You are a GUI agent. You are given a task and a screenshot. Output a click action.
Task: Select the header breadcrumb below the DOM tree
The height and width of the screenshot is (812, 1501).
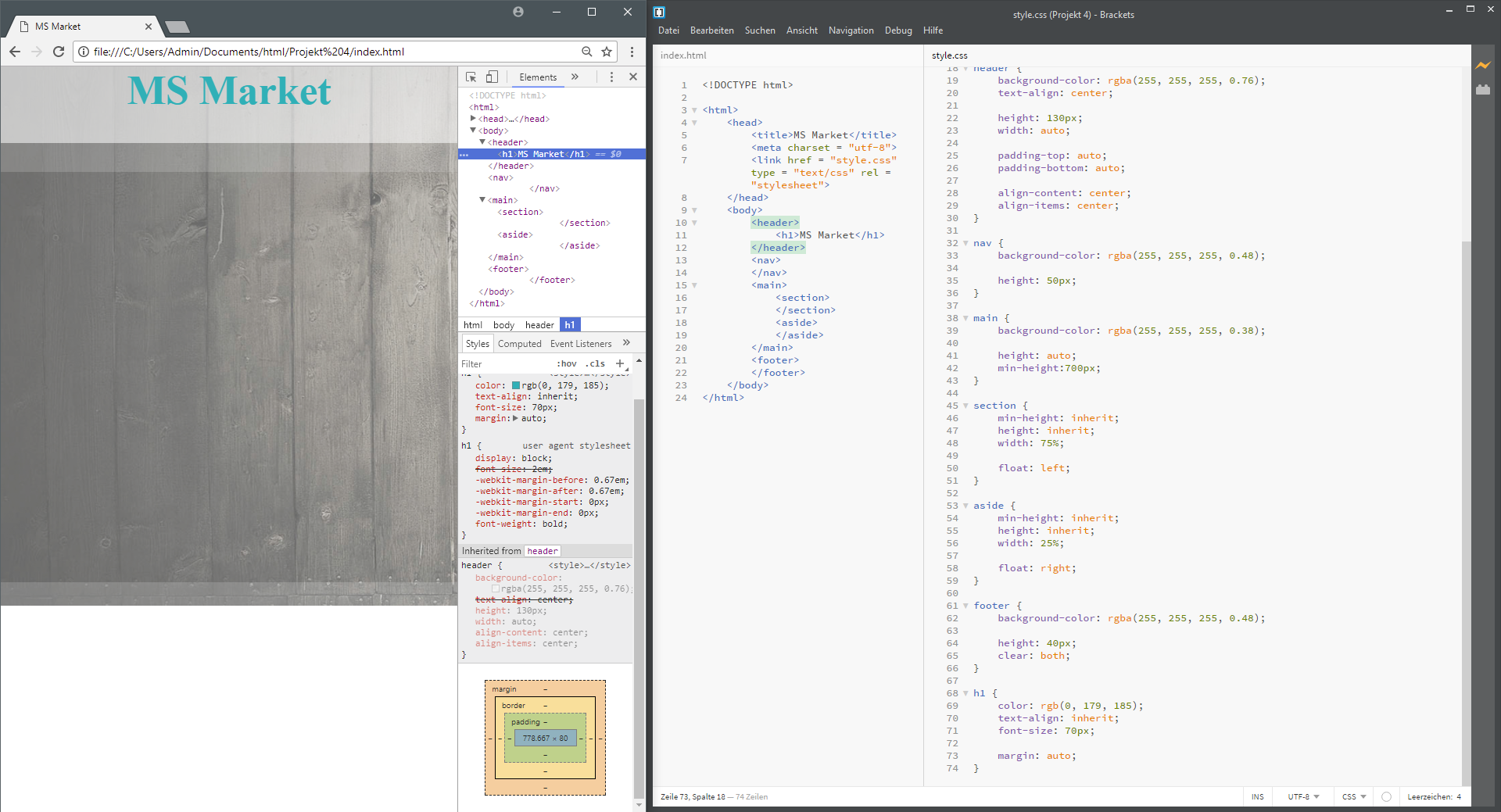[x=539, y=324]
